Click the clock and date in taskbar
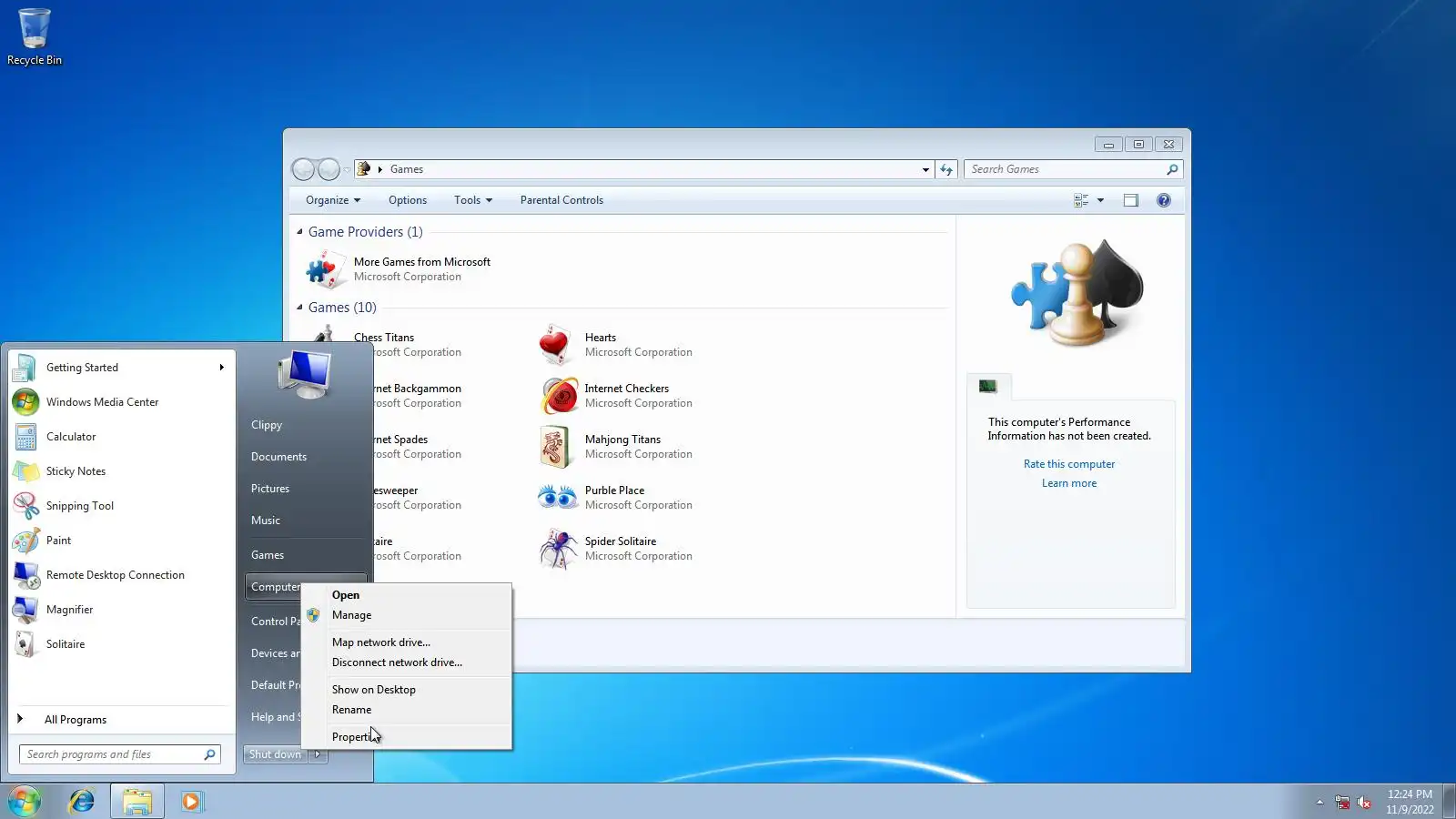 pyautogui.click(x=1410, y=802)
